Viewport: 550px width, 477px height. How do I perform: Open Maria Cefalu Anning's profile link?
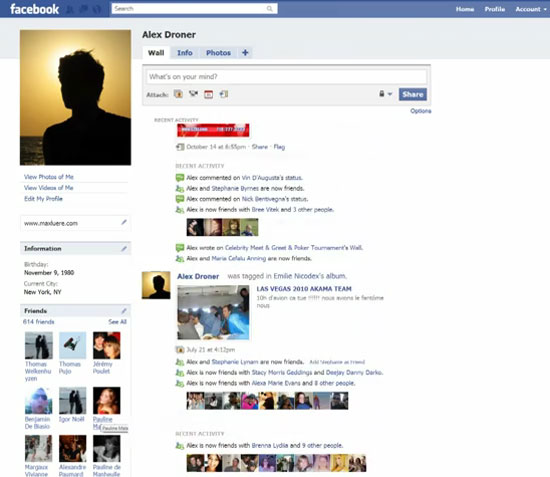239,258
